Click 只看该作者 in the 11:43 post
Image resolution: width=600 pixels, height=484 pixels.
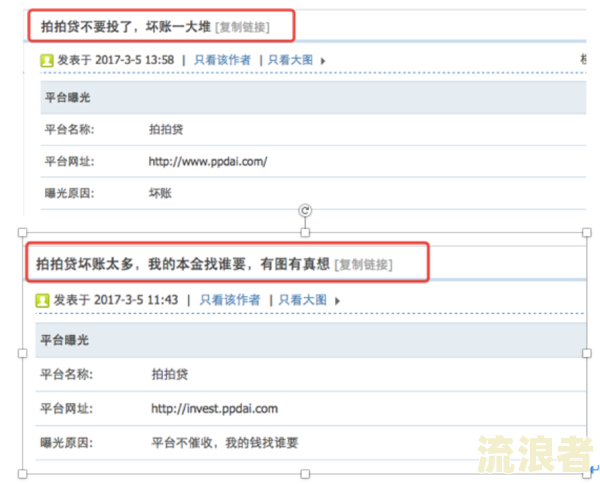coord(230,300)
